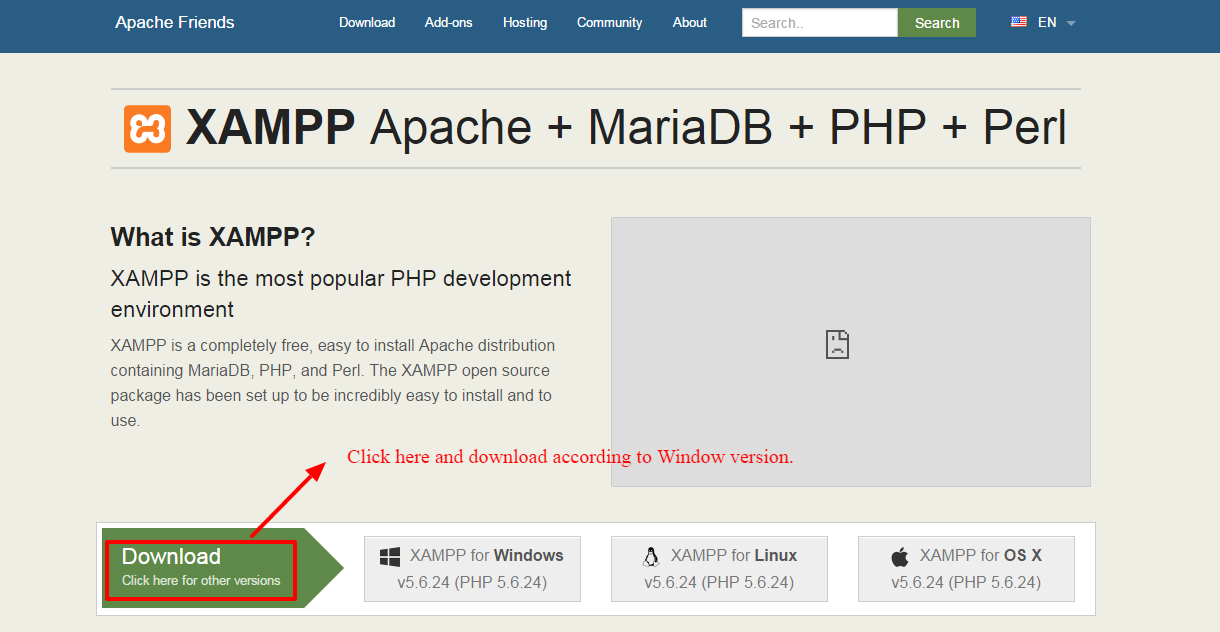The image size is (1220, 632).
Task: Click the Windows logo icon
Action: click(x=390, y=556)
